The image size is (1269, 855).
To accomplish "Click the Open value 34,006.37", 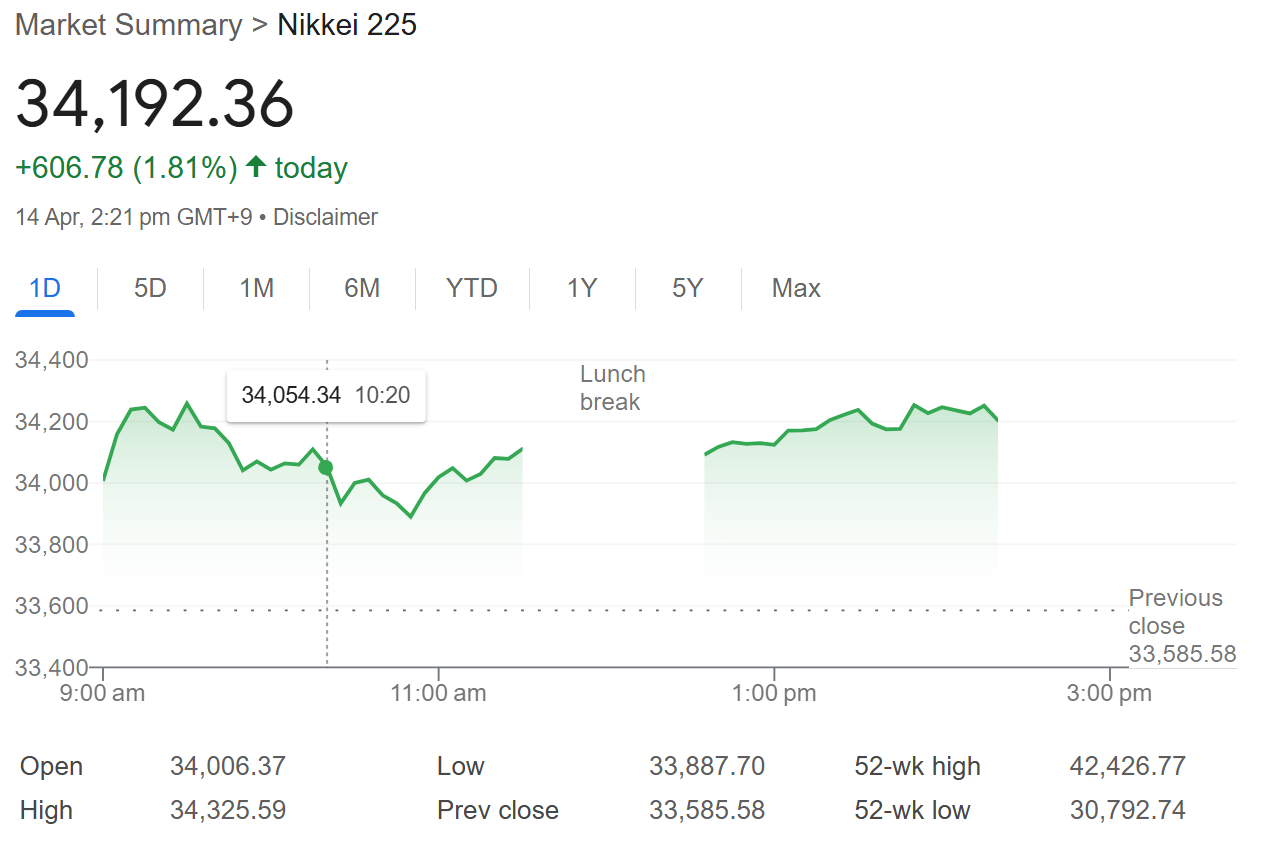I will tap(228, 767).
